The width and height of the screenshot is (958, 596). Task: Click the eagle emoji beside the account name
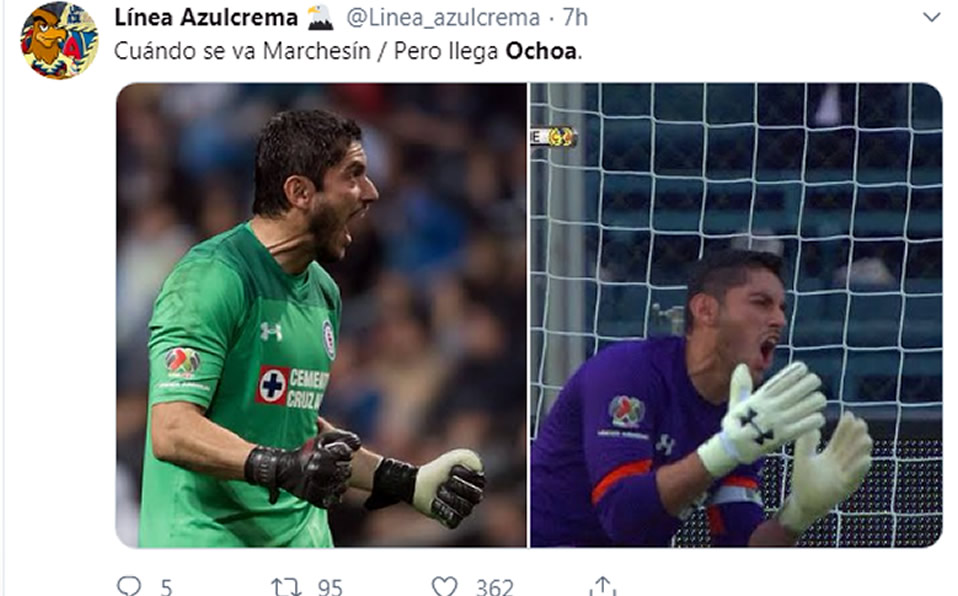[320, 17]
